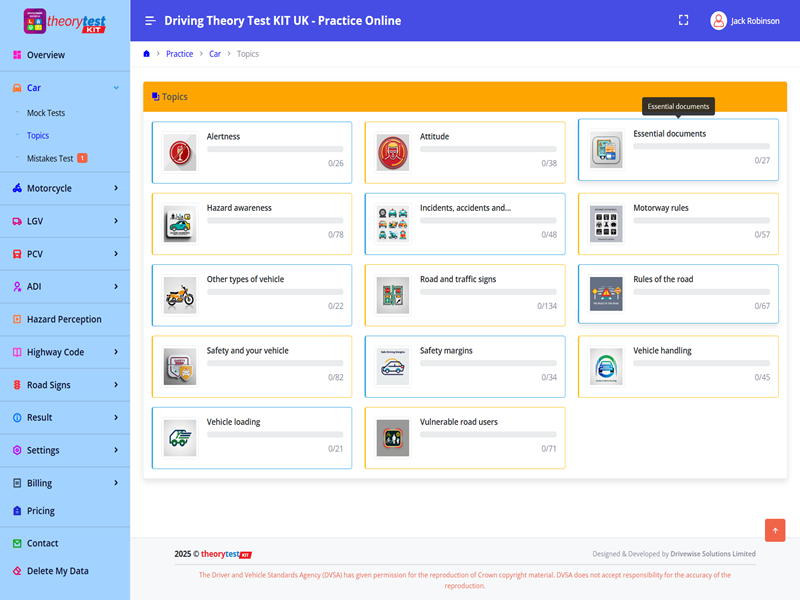This screenshot has width=800, height=600.
Task: Click the Theory Test Kit logo
Action: point(65,21)
